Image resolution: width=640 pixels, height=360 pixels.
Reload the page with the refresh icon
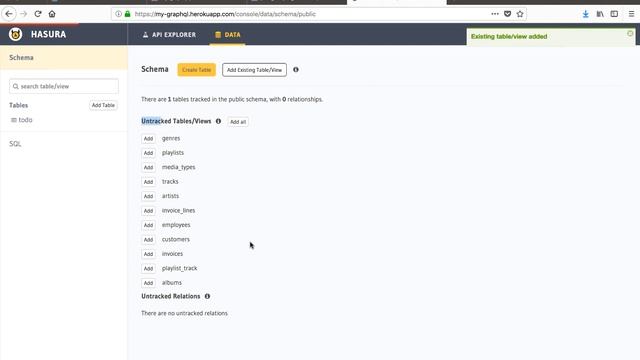pos(38,14)
